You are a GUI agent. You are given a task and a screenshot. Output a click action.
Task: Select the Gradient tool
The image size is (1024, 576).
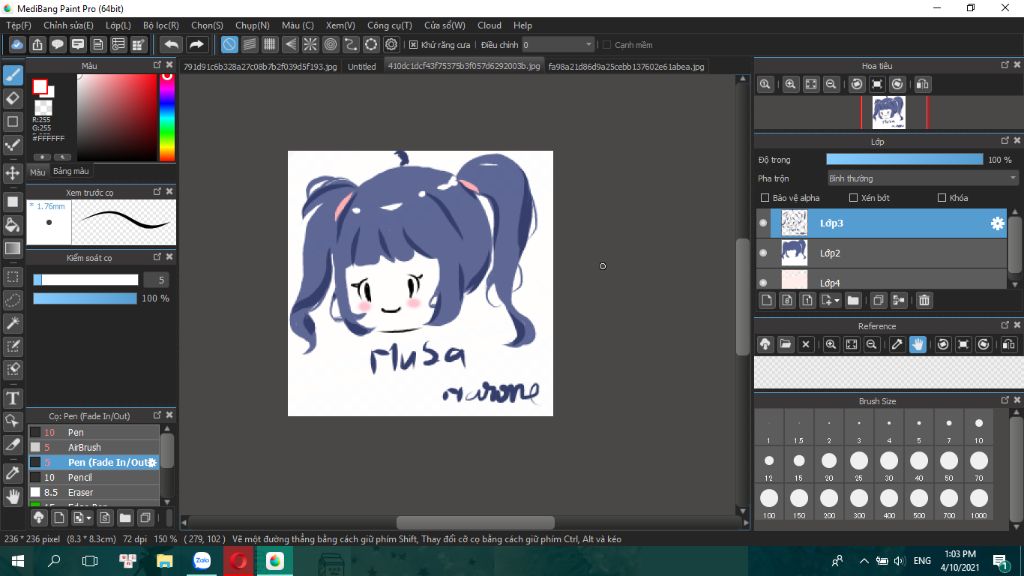click(x=13, y=248)
